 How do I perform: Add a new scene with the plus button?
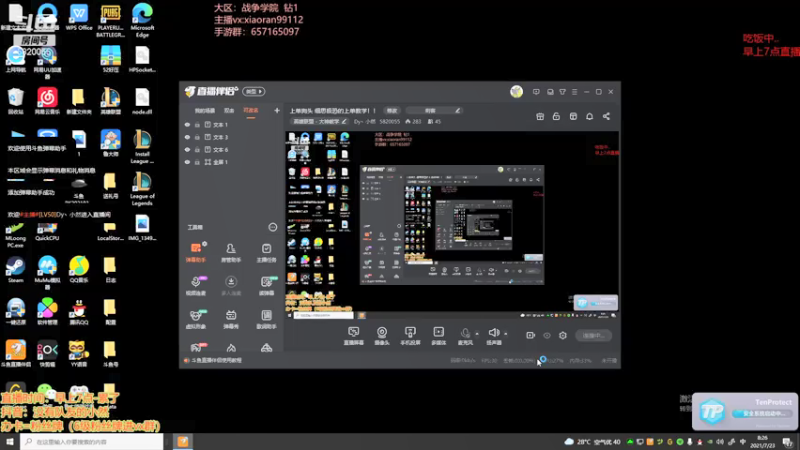277,110
